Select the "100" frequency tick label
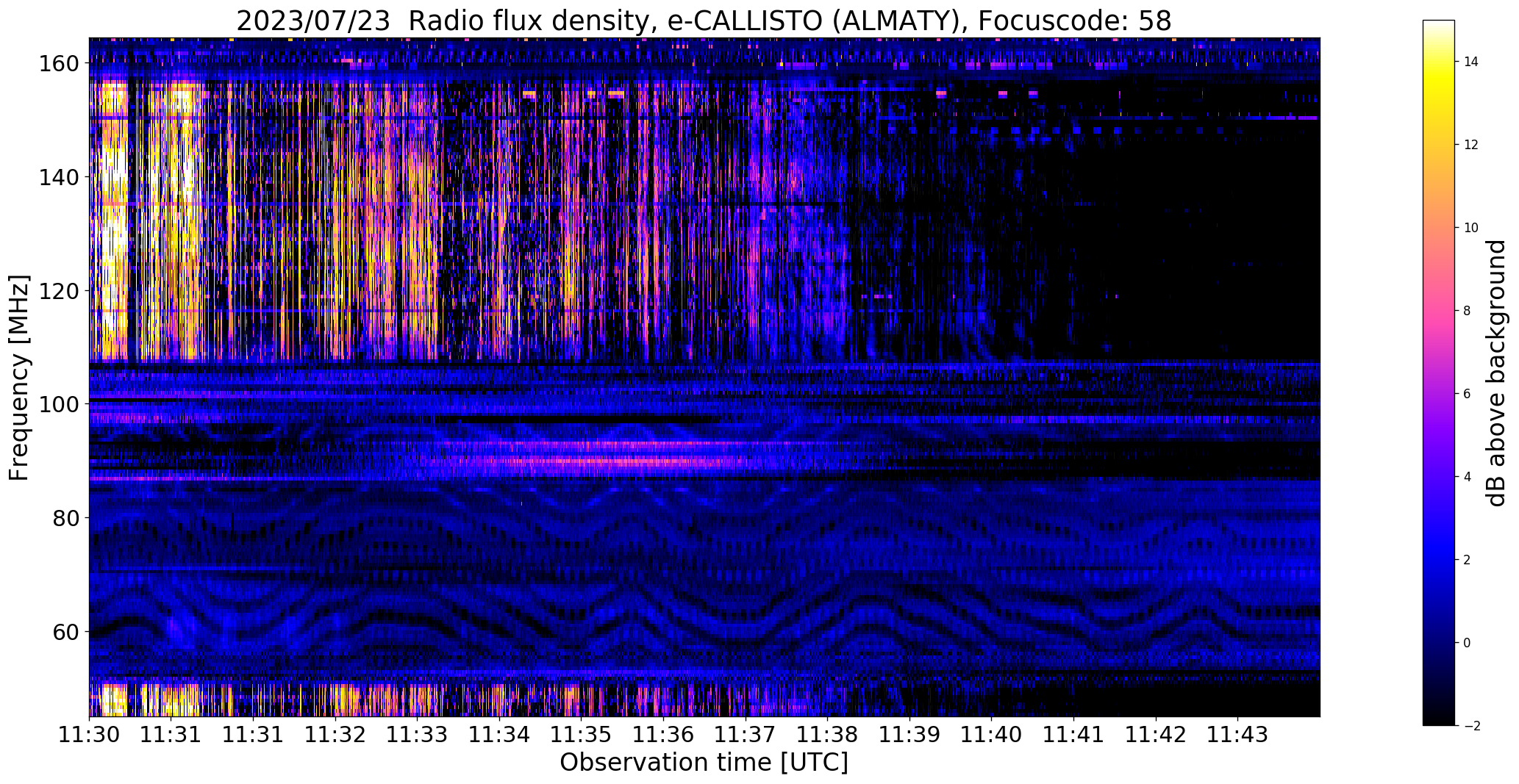This screenshot has width=1519, height=784. pyautogui.click(x=59, y=404)
